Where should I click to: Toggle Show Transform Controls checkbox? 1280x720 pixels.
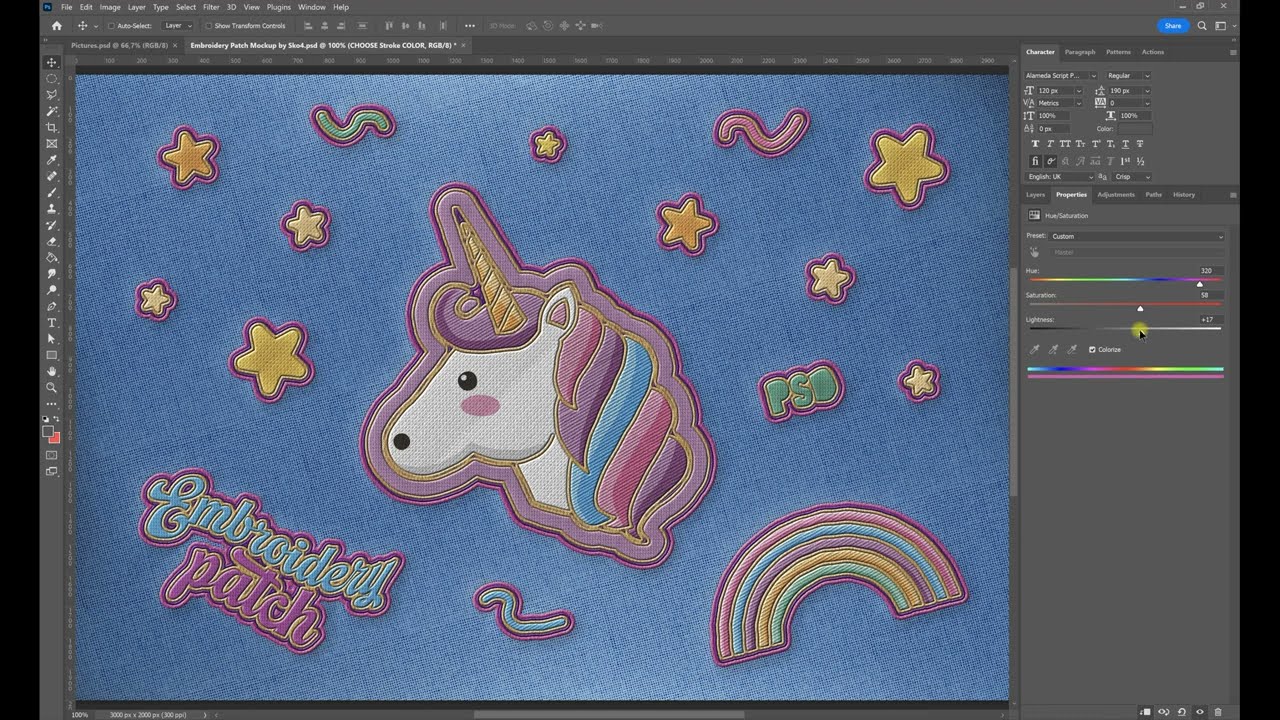tap(208, 26)
